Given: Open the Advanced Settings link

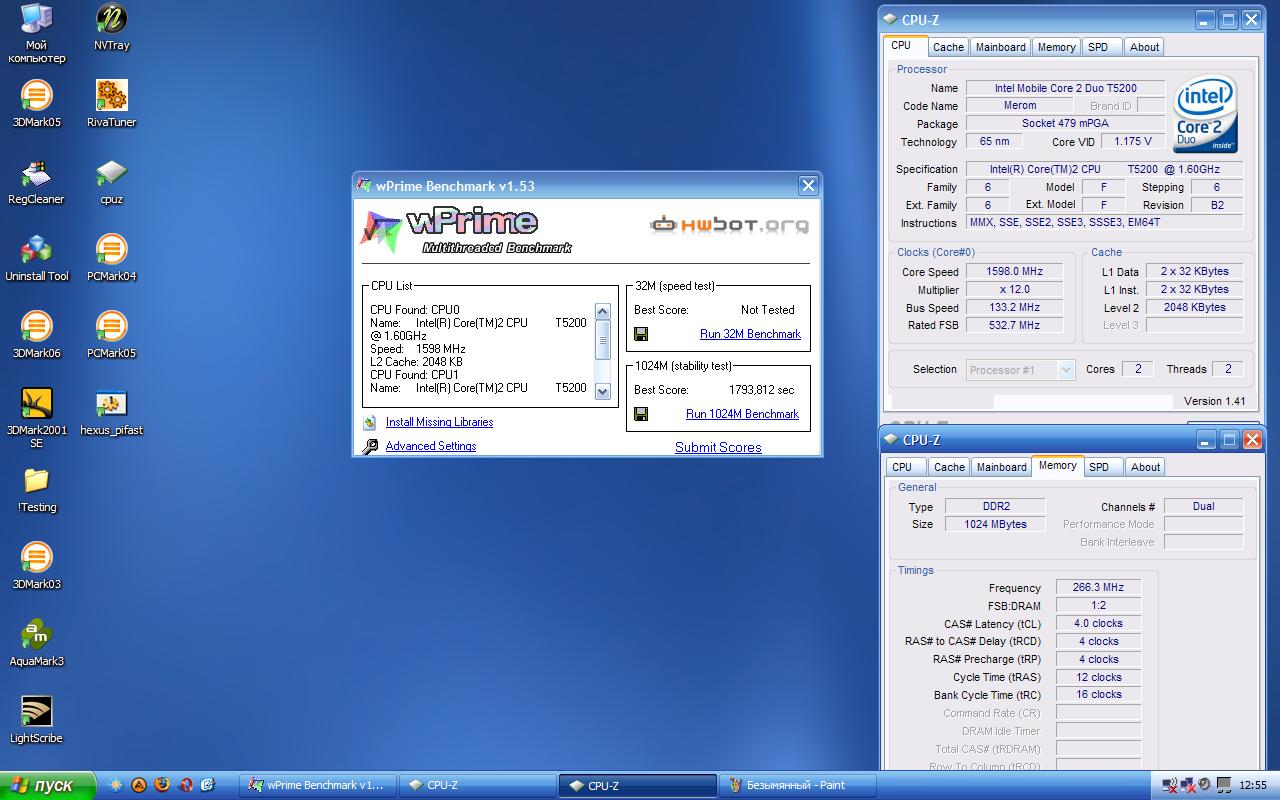Looking at the screenshot, I should [x=431, y=446].
